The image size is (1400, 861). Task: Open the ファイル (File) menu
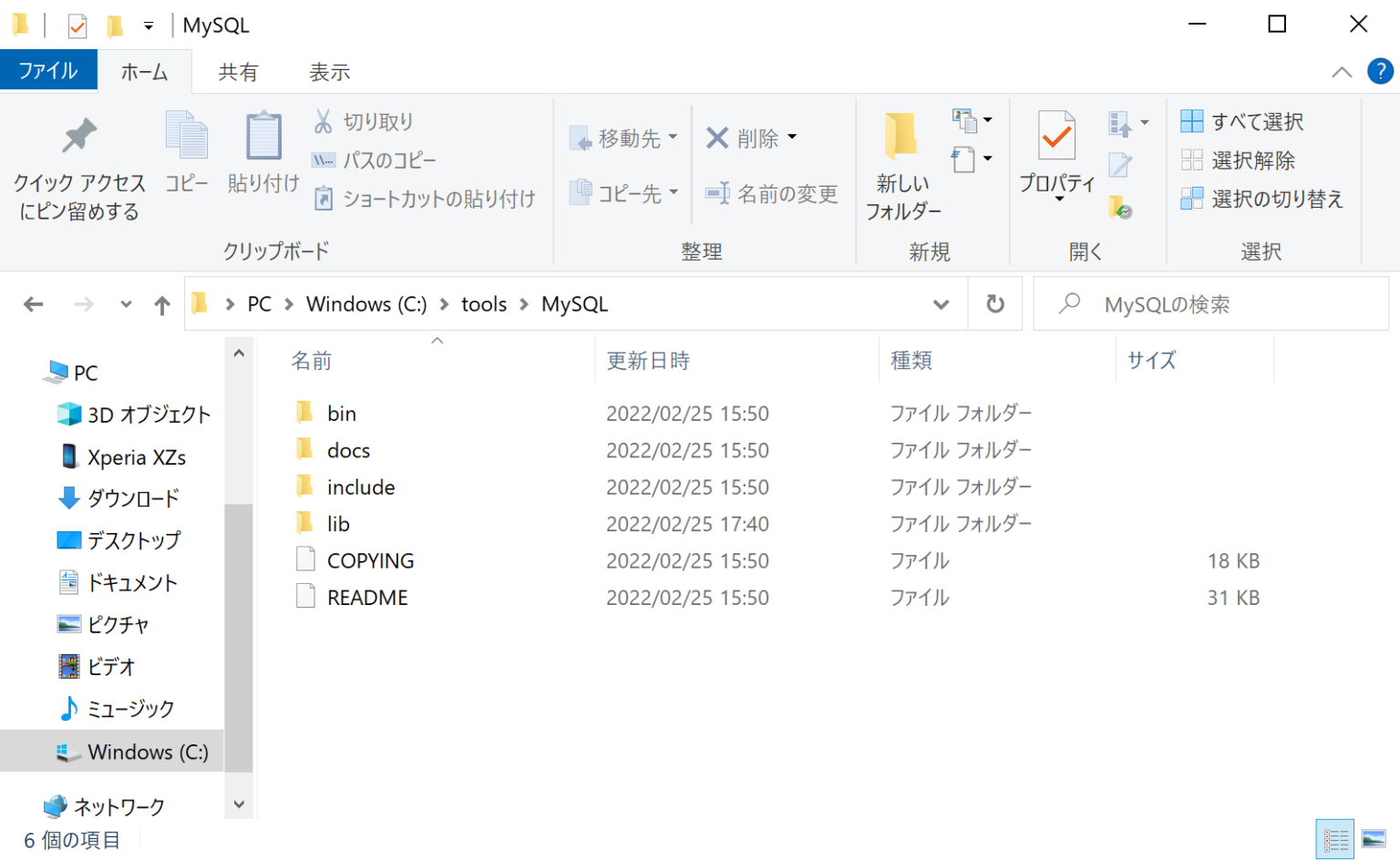(48, 71)
